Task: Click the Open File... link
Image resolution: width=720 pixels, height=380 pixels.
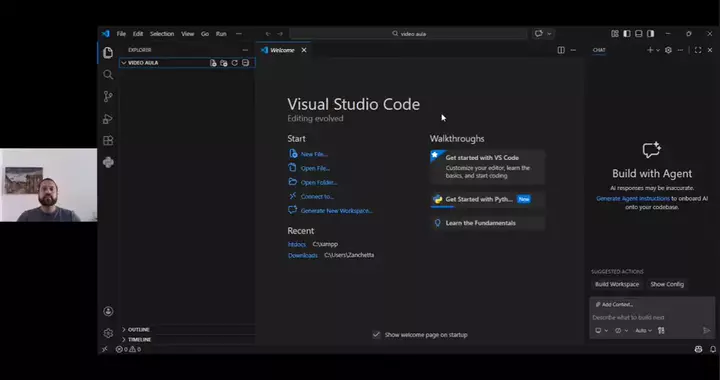Action: click(315, 168)
